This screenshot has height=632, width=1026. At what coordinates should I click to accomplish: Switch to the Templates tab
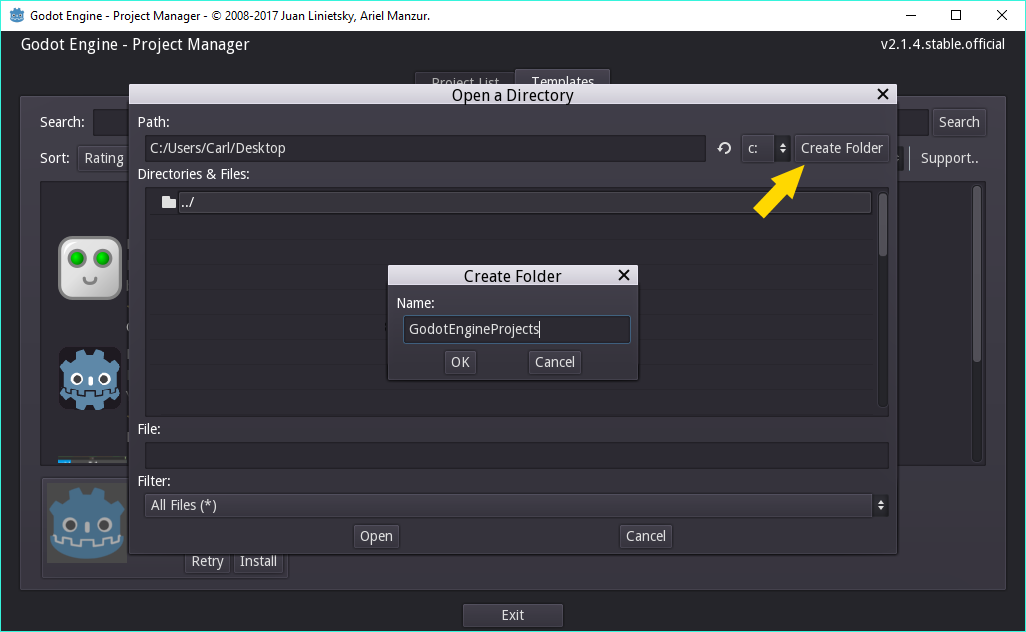pos(562,78)
